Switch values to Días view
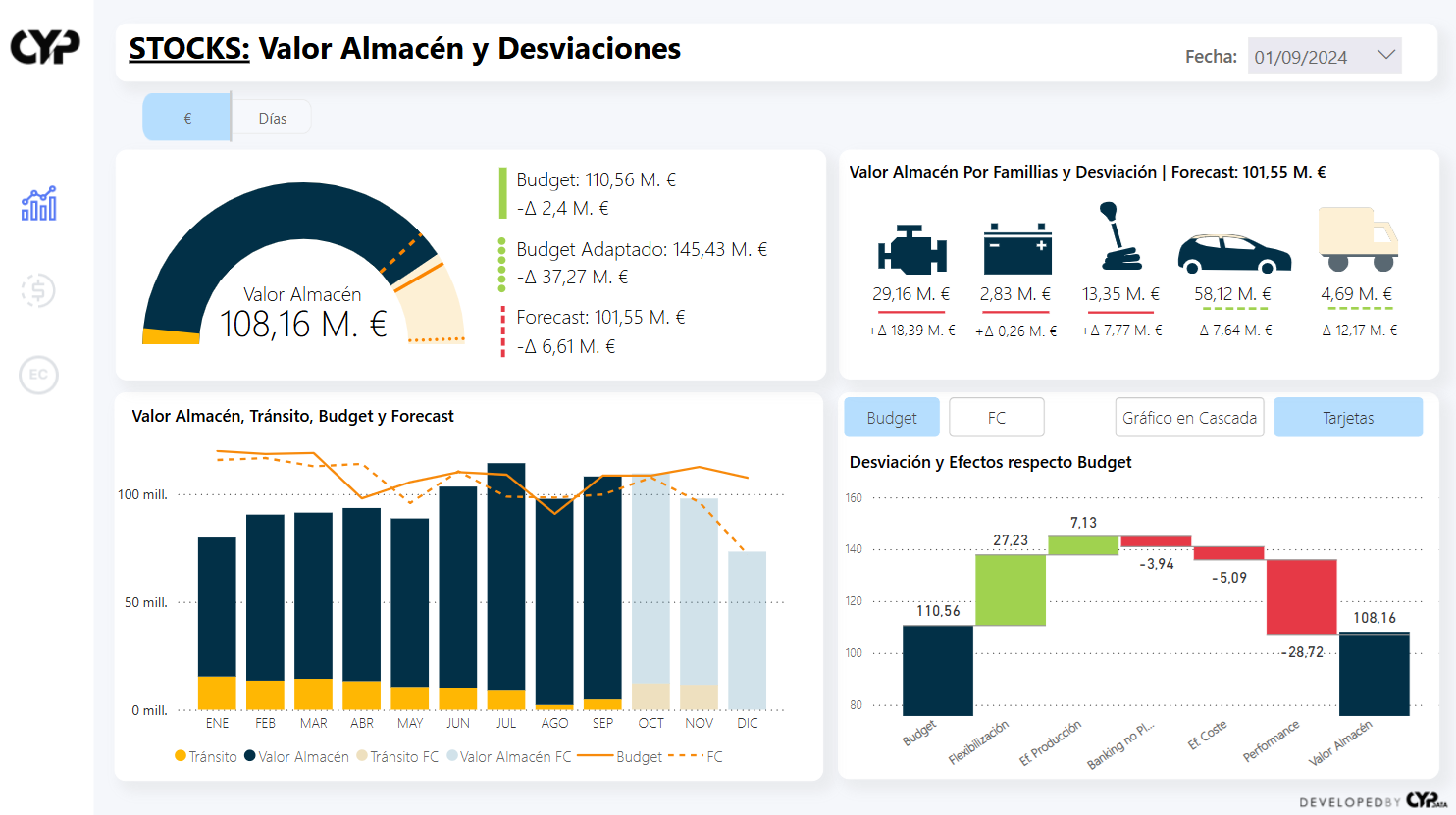 [273, 118]
